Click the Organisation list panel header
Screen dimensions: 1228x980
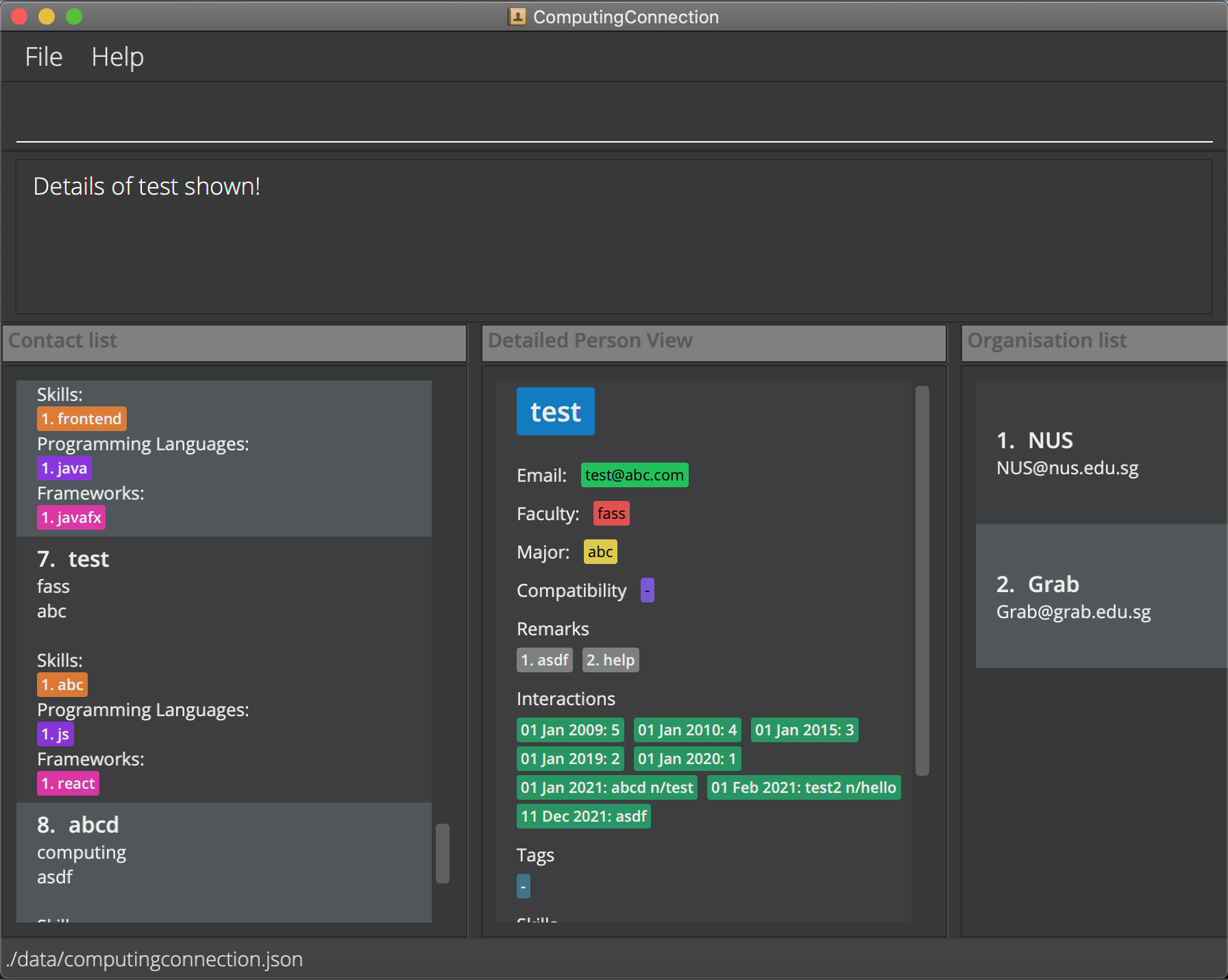pyautogui.click(x=1095, y=342)
